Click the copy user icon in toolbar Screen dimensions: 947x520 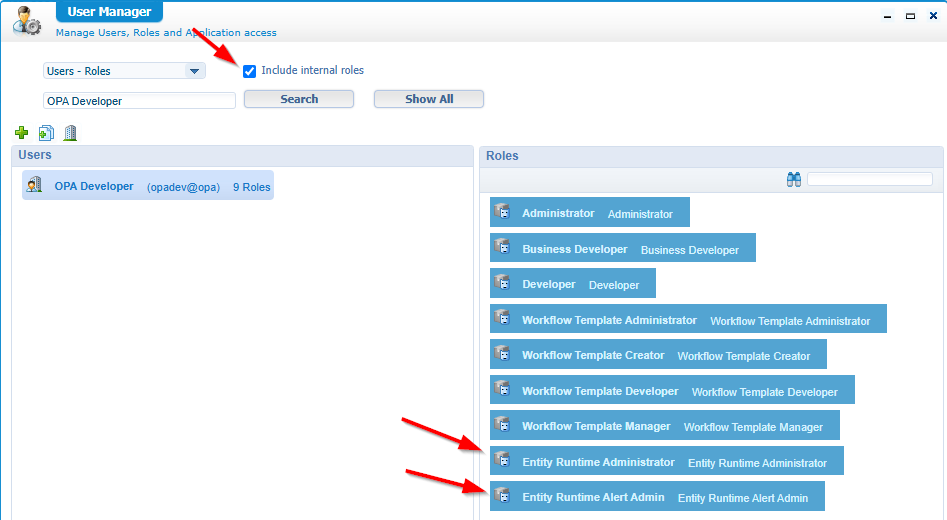click(46, 133)
